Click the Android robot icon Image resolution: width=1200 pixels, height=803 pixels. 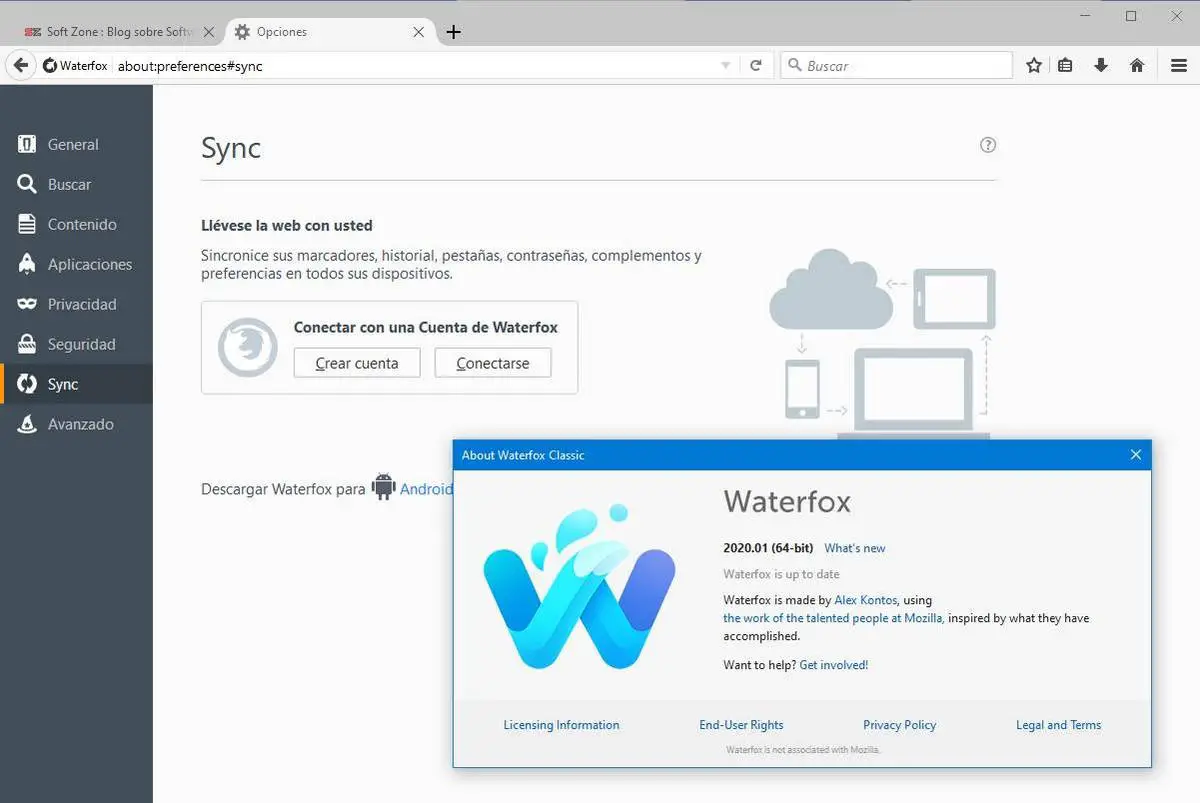tap(383, 487)
